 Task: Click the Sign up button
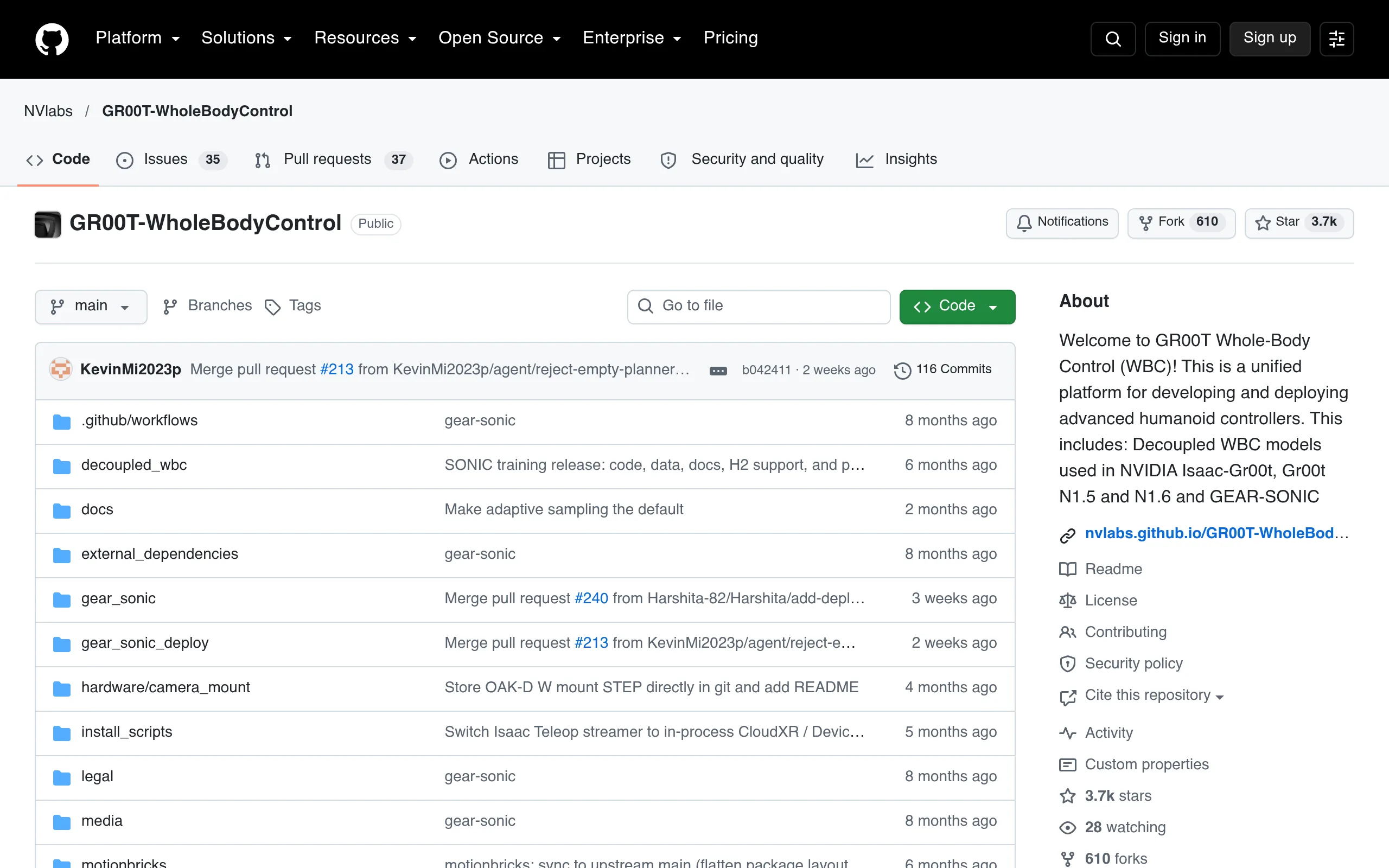coord(1270,39)
